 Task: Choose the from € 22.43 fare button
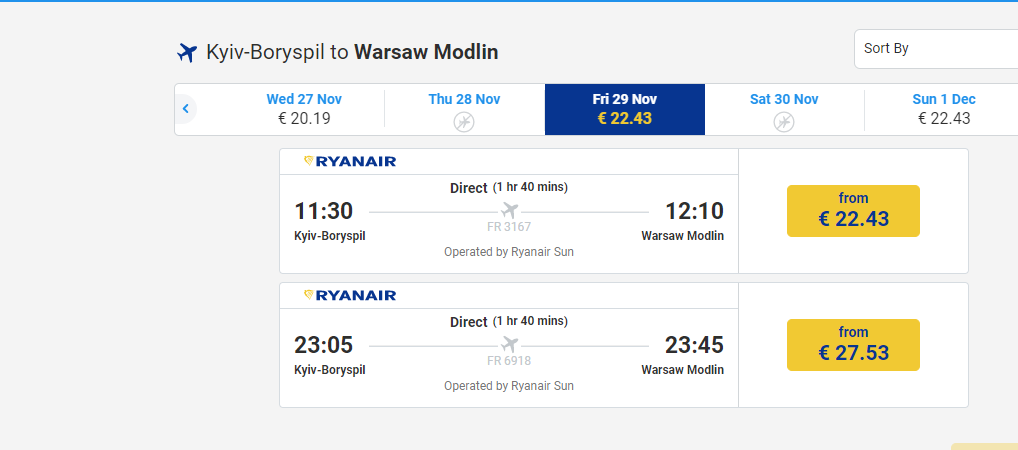click(853, 211)
